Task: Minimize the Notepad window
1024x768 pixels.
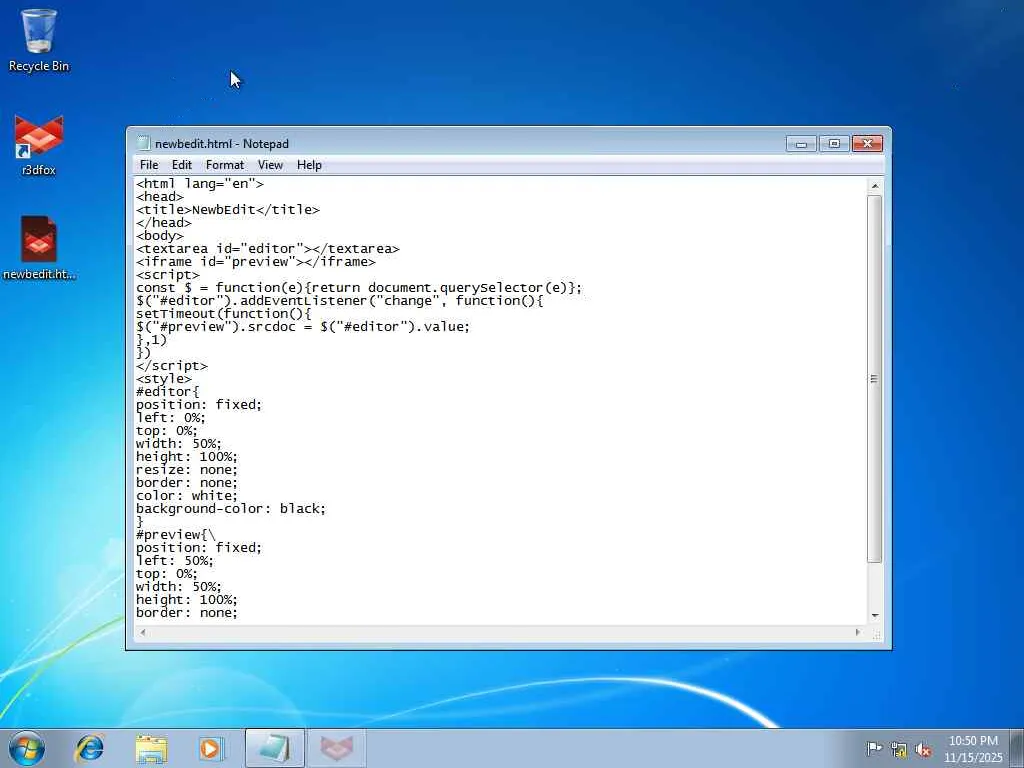Action: [801, 144]
